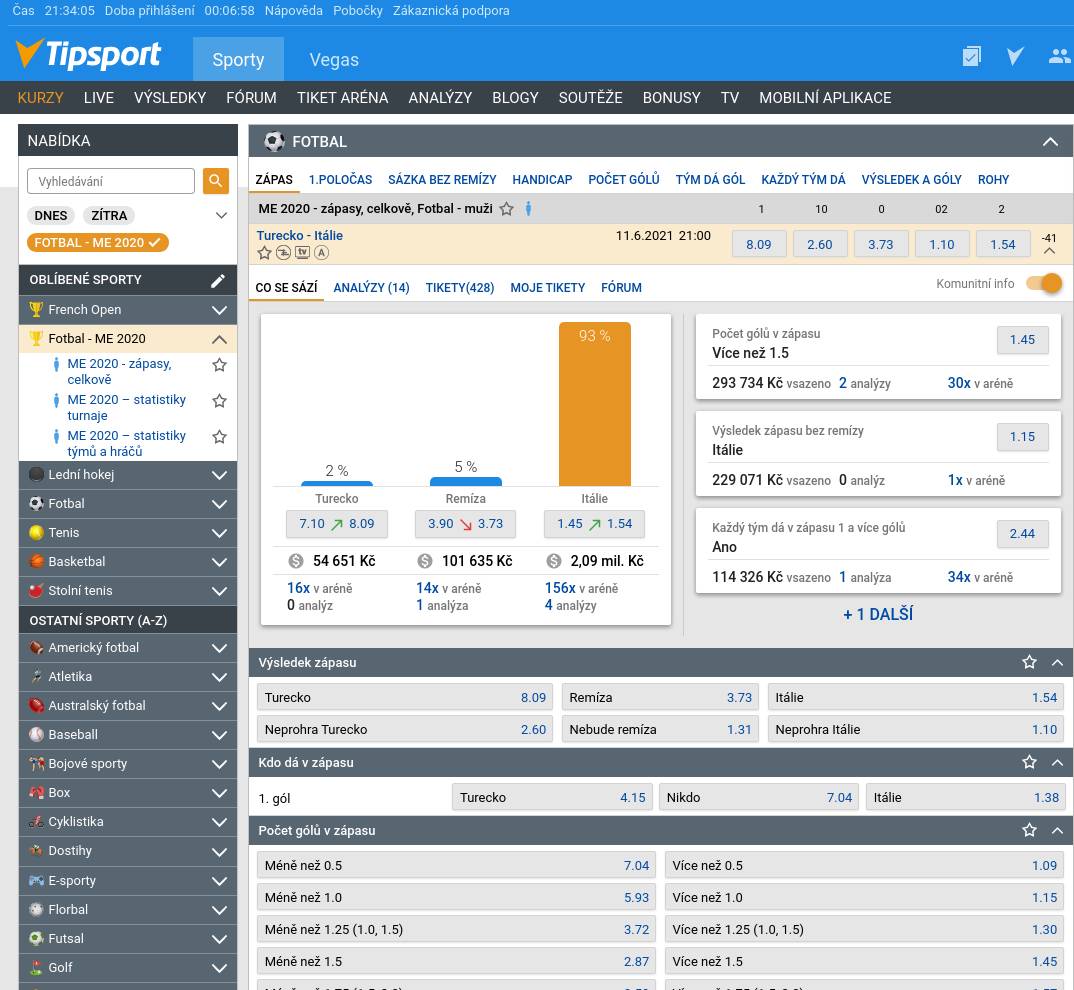Pick Méně než 0.5 at 7.04
Viewport: 1074px width, 990px height.
[456, 865]
